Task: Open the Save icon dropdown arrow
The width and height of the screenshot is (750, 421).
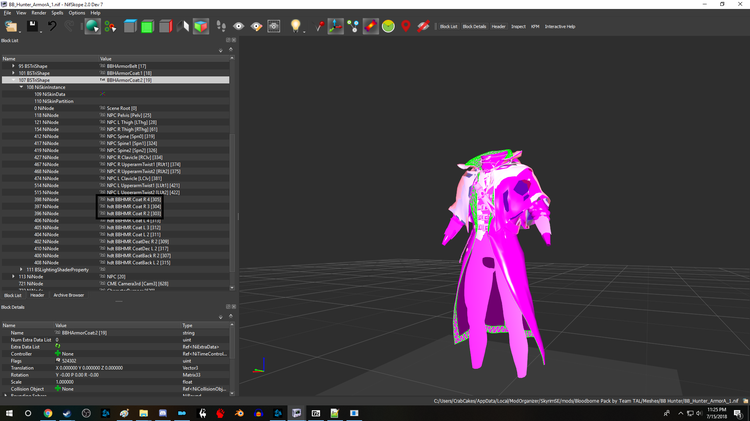Action: [41, 32]
